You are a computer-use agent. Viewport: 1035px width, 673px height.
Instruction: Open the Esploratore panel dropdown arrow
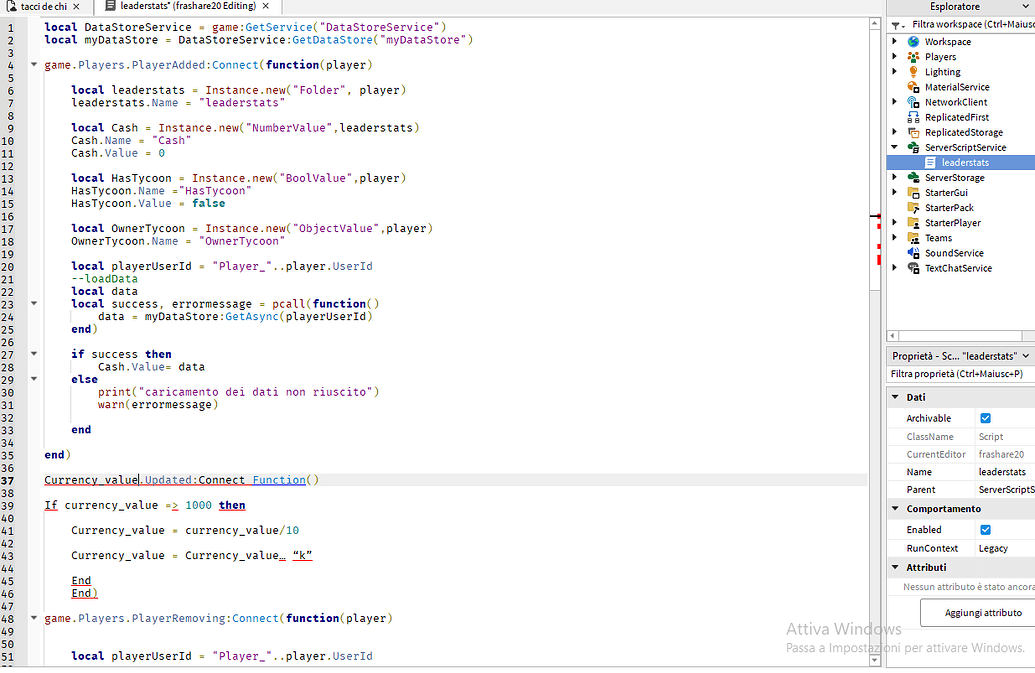(x=1026, y=7)
